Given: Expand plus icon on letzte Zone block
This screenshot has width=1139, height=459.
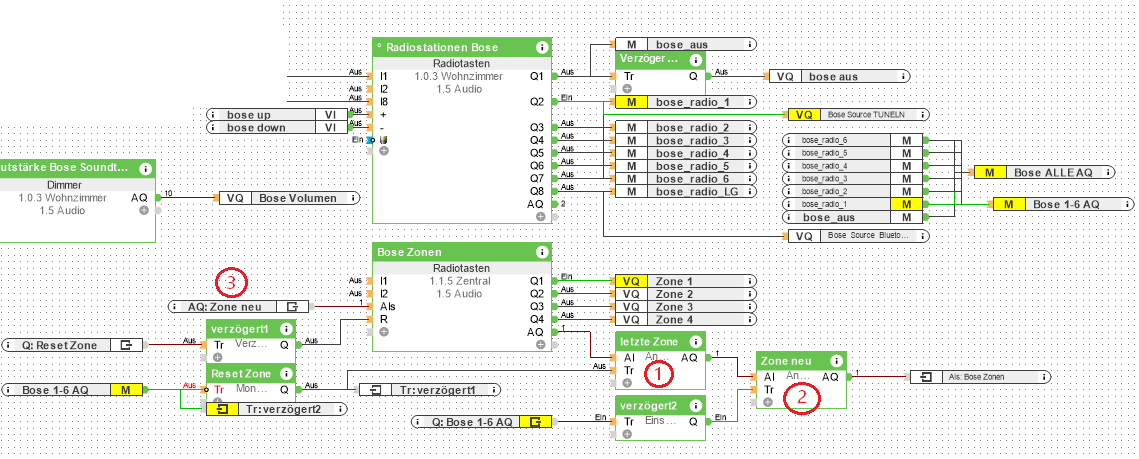Looking at the screenshot, I should 627,383.
